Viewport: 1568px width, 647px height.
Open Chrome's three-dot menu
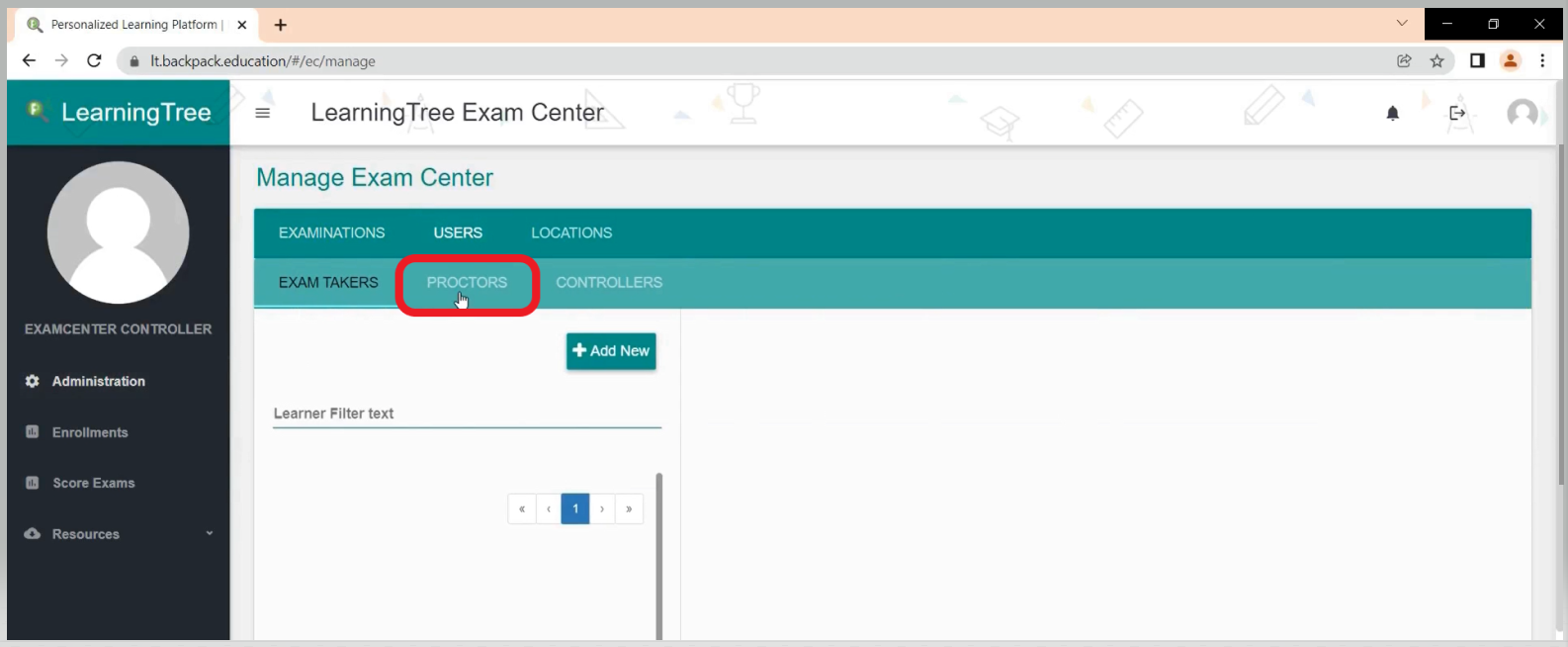pos(1541,61)
